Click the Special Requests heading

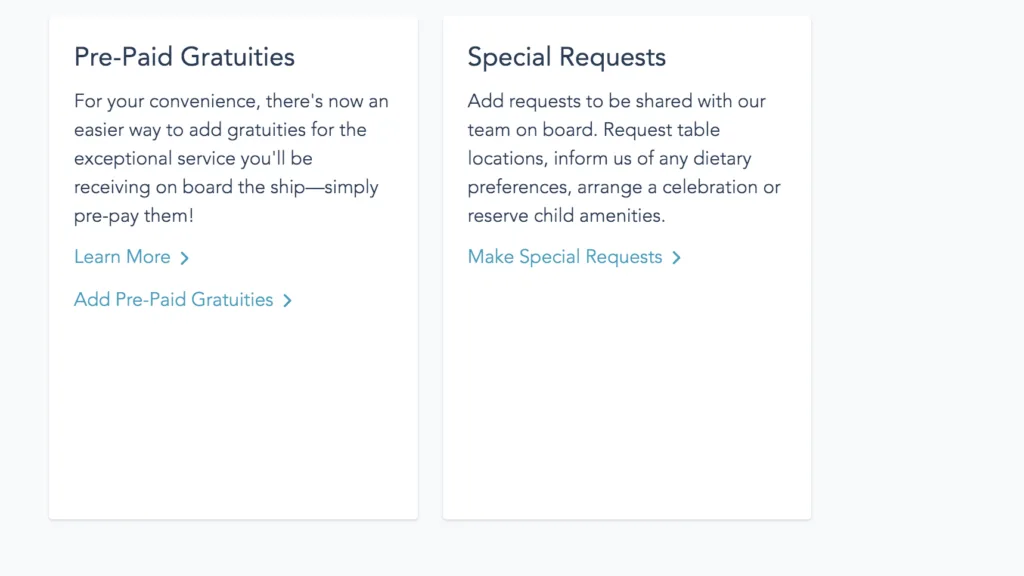click(x=566, y=57)
